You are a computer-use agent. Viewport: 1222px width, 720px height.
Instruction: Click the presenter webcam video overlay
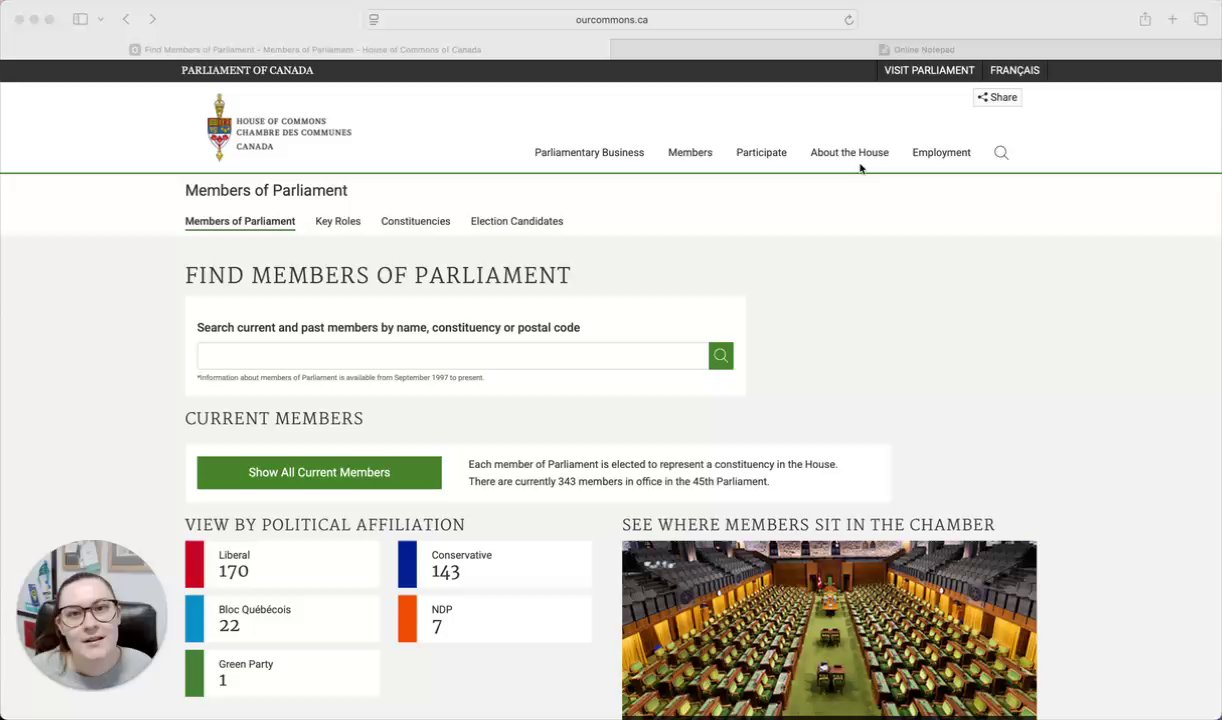pyautogui.click(x=91, y=615)
